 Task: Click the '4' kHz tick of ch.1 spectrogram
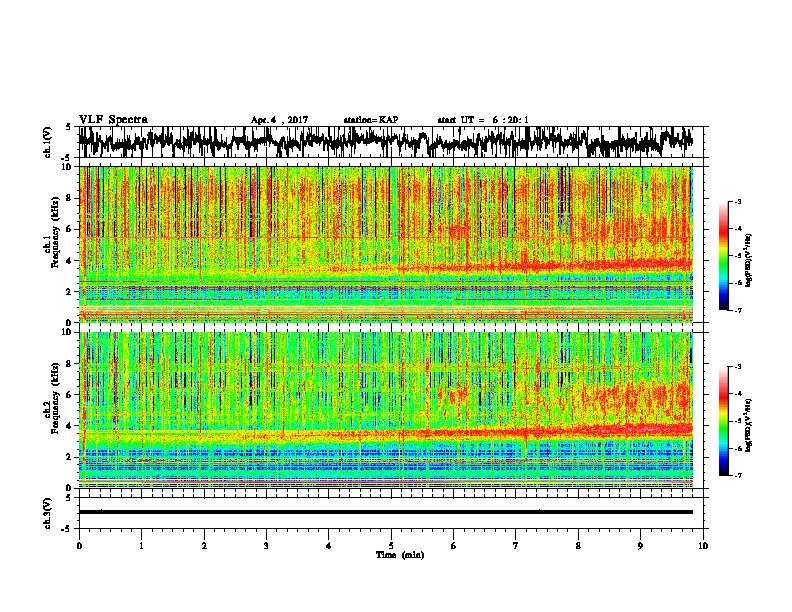[x=71, y=261]
